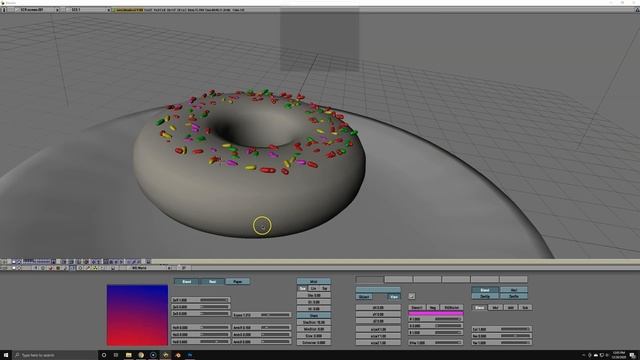640x360 pixels.
Task: Select the Add blend mode button
Action: pyautogui.click(x=510, y=307)
